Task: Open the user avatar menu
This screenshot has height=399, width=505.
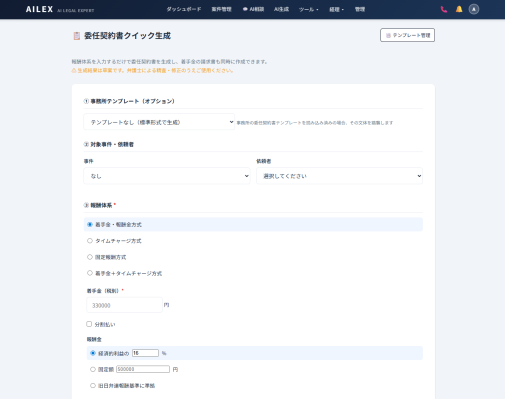Action: click(x=474, y=9)
